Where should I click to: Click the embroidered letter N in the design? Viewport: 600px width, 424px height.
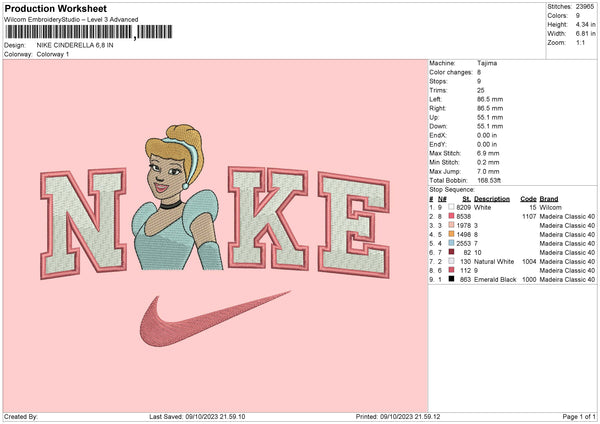click(x=83, y=223)
